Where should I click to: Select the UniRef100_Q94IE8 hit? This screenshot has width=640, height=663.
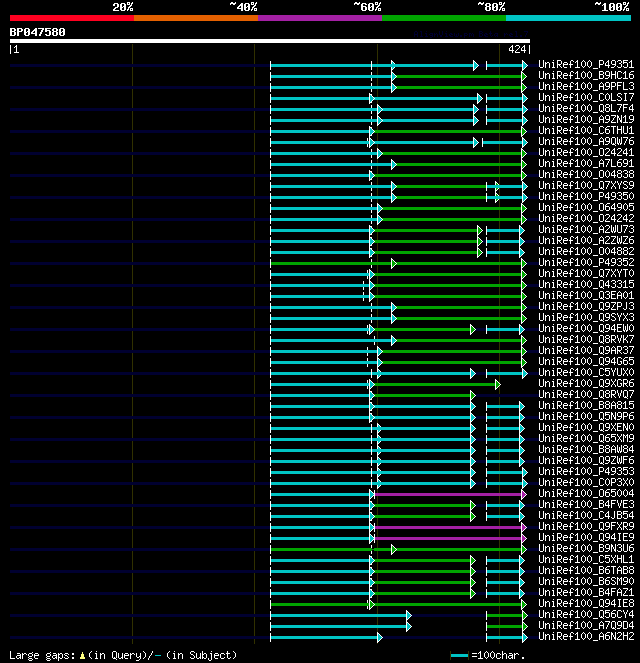pyautogui.click(x=586, y=603)
